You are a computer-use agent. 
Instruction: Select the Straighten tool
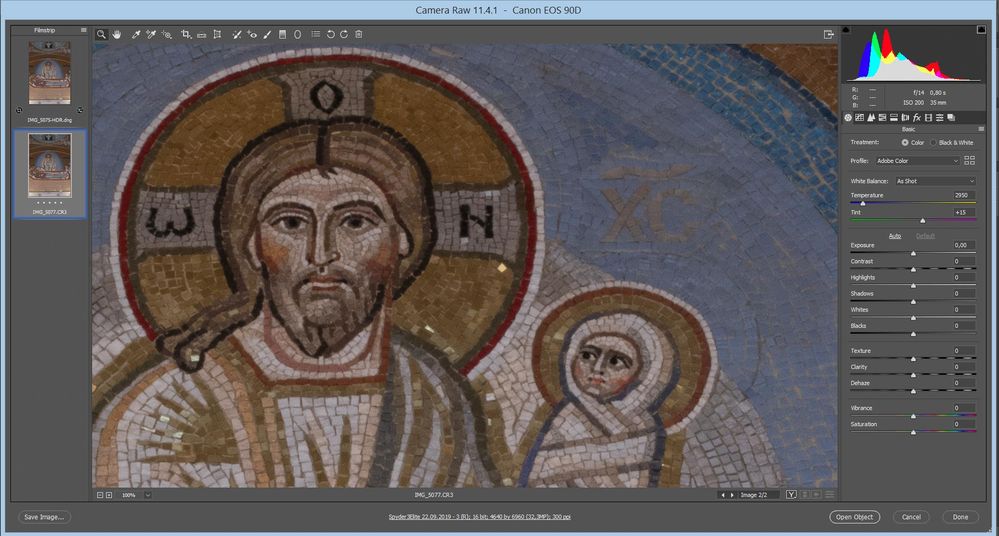(201, 34)
